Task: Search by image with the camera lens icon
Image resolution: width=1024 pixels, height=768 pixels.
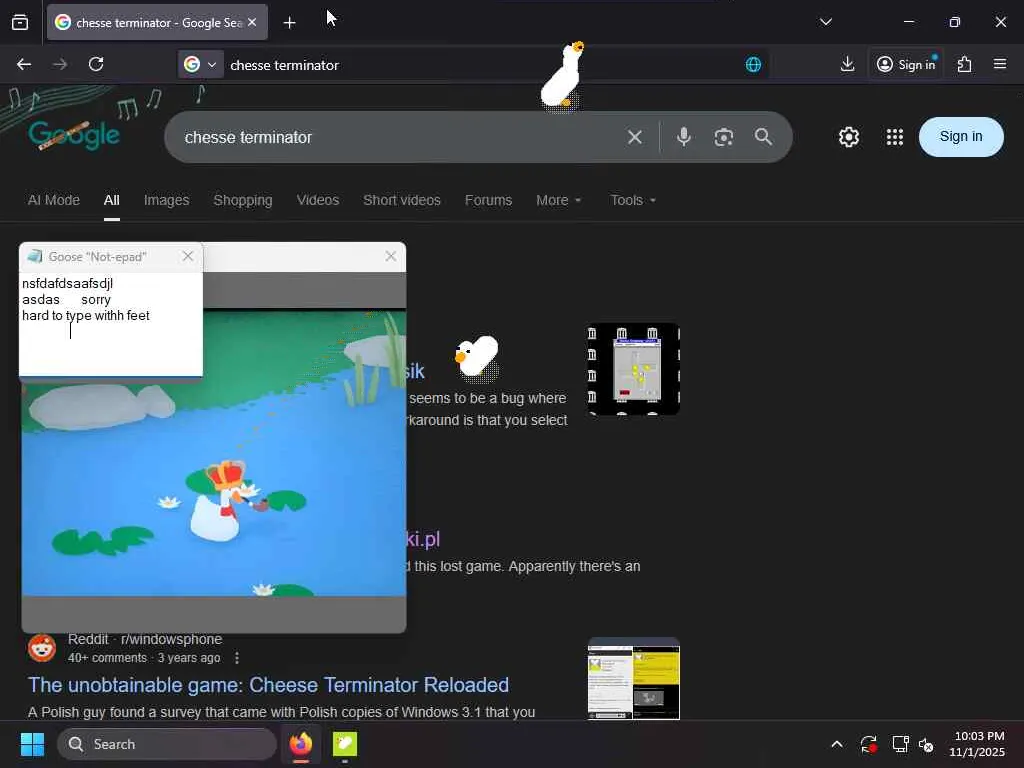Action: point(724,137)
